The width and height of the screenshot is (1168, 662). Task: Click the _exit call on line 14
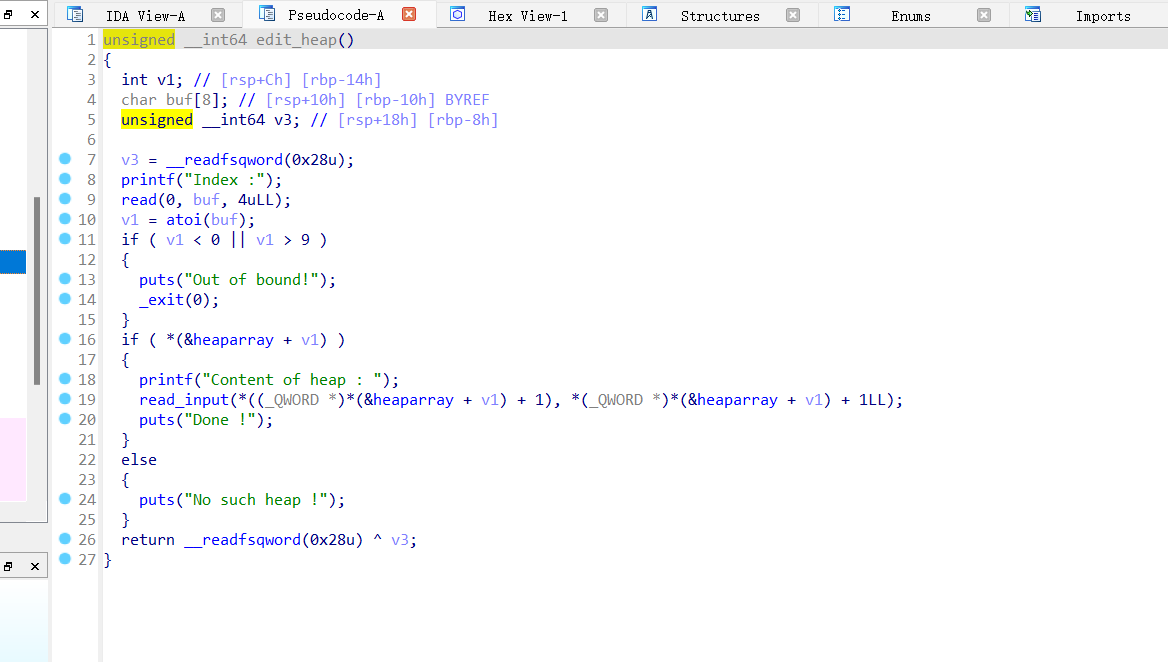162,299
